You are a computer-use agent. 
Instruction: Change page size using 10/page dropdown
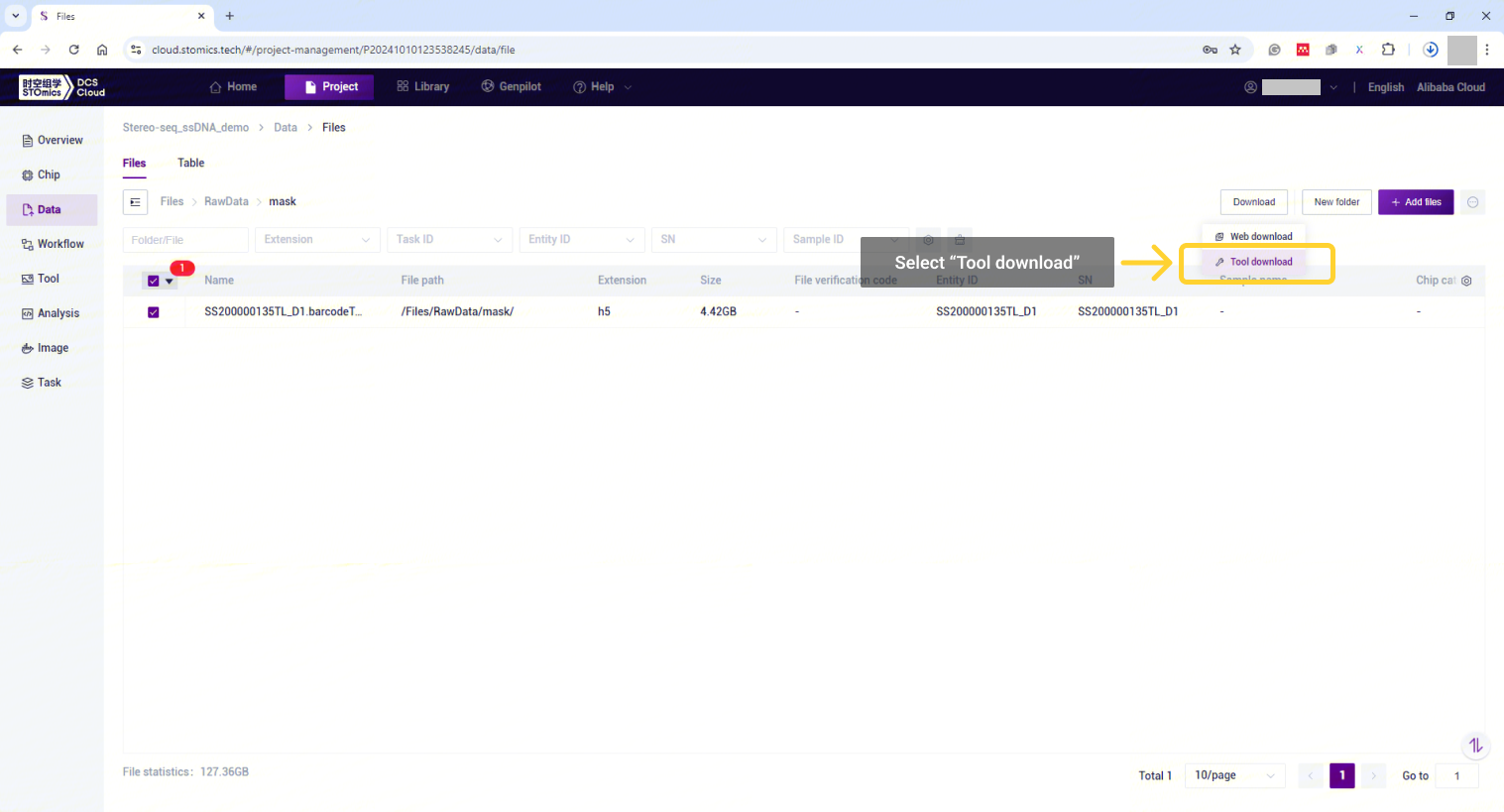click(1234, 775)
